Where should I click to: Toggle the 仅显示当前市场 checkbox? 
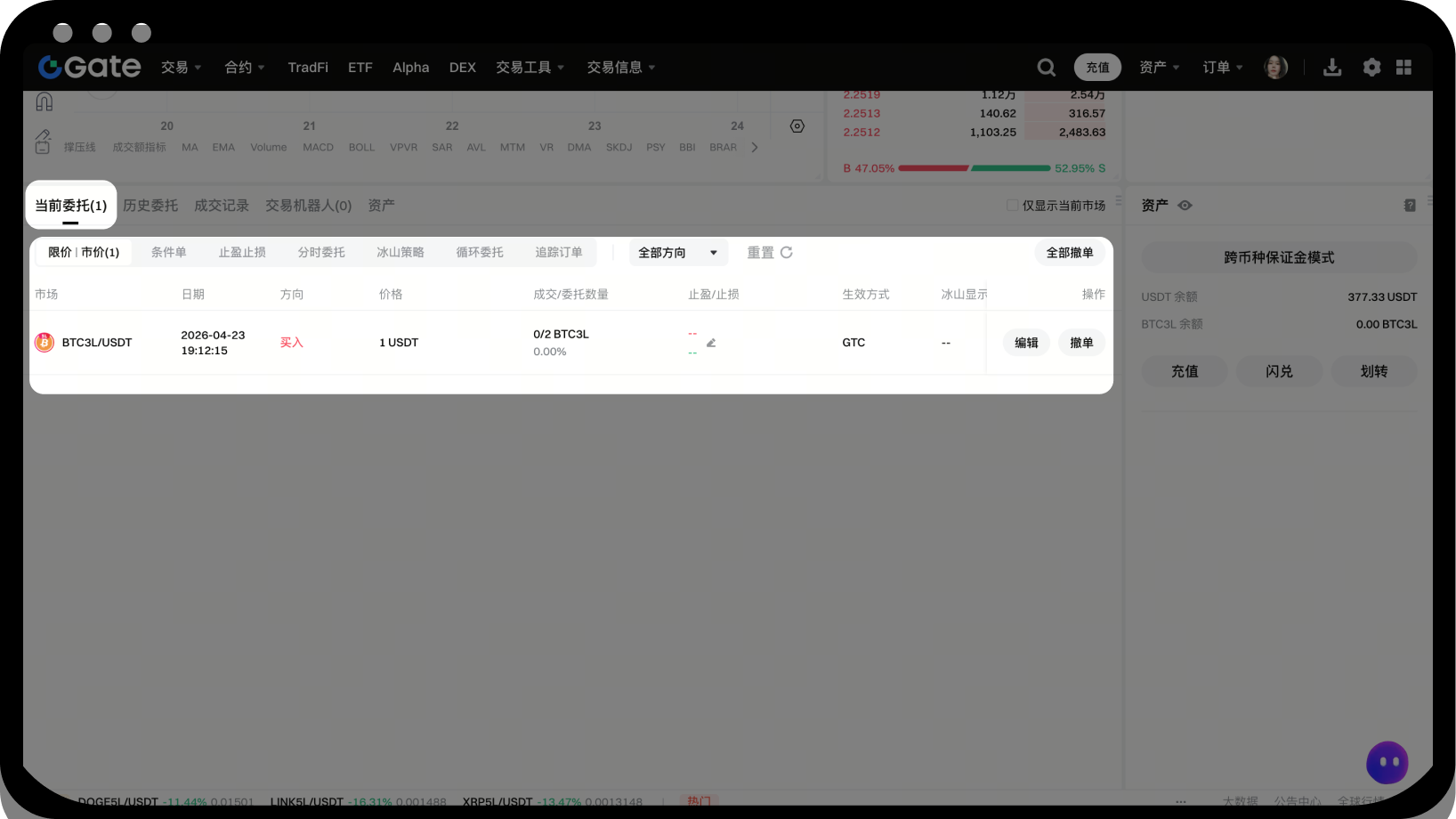coord(1012,206)
